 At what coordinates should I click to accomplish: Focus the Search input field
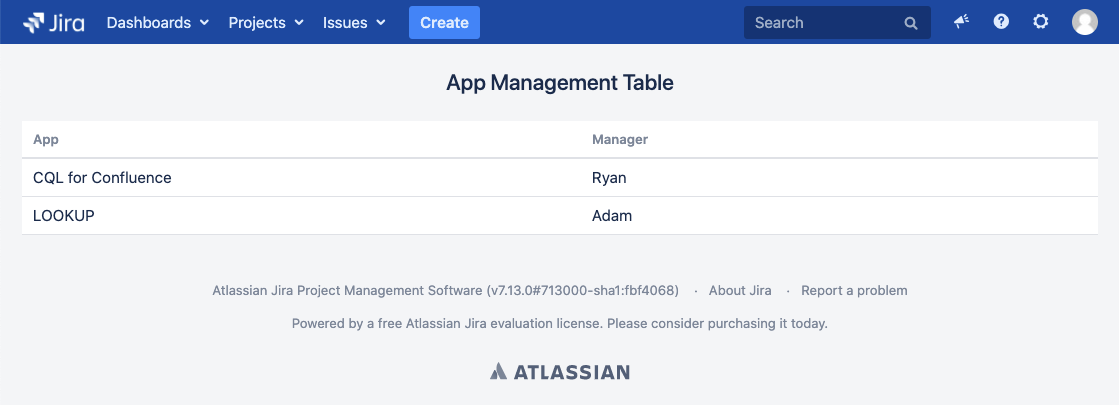(x=825, y=22)
